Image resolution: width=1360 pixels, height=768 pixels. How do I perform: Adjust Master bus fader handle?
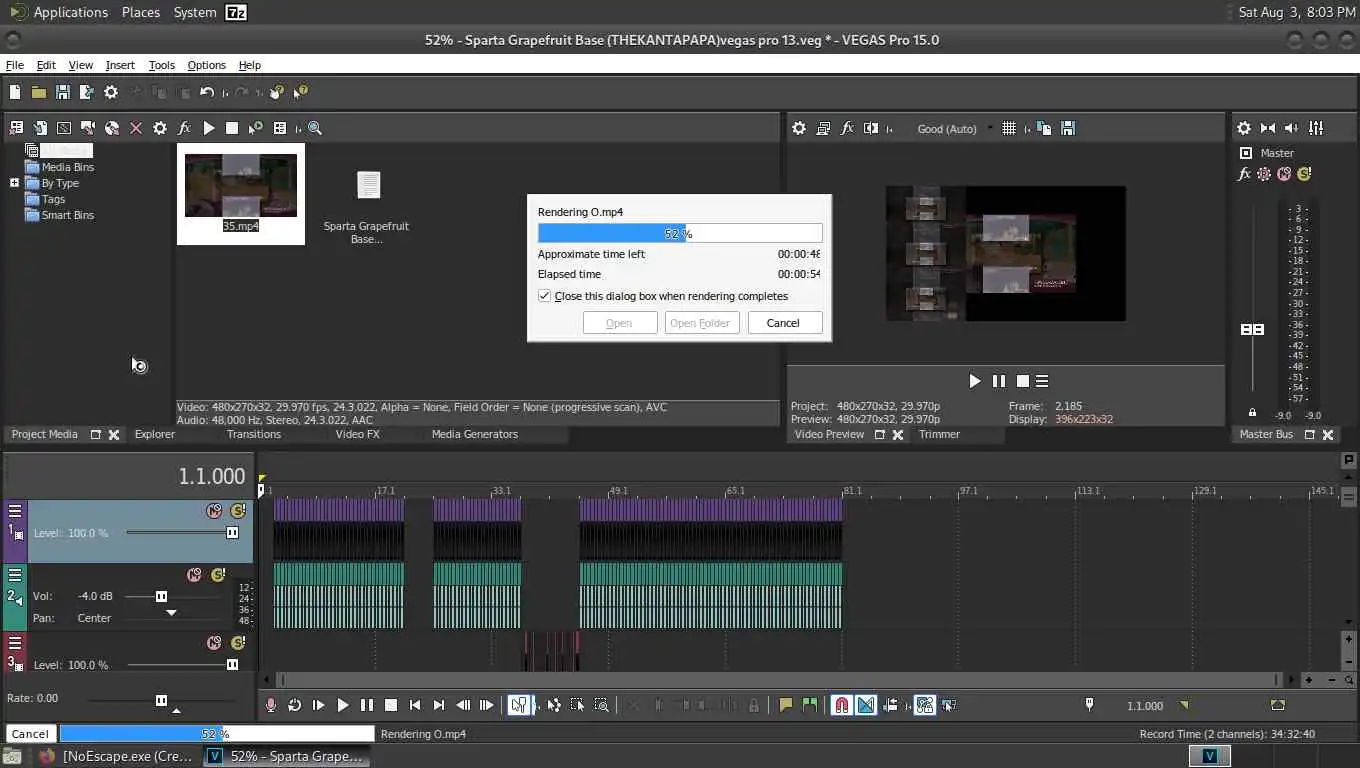click(1252, 330)
